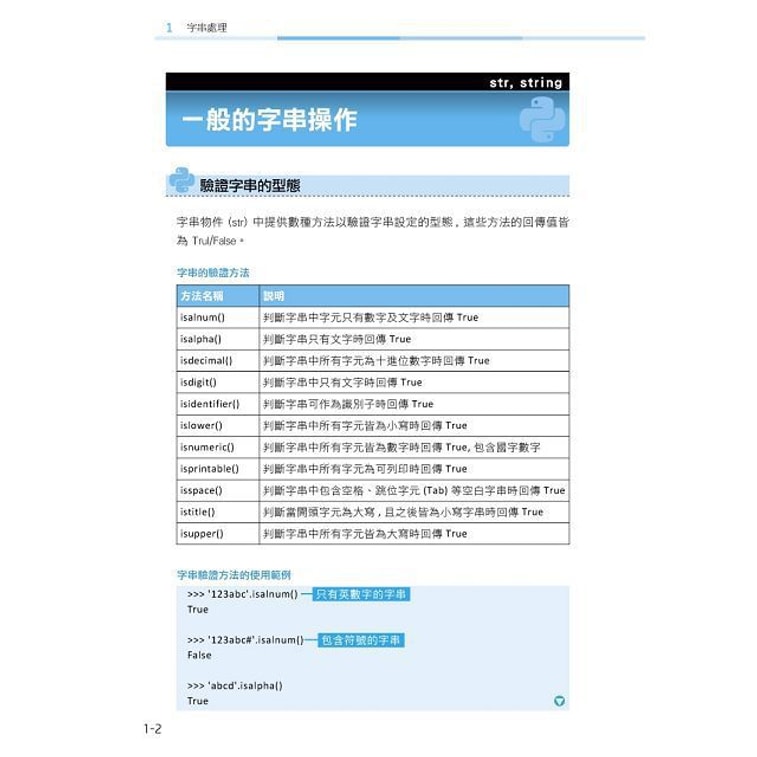
Task: Click the description in the isspace() row
Action: click(414, 491)
